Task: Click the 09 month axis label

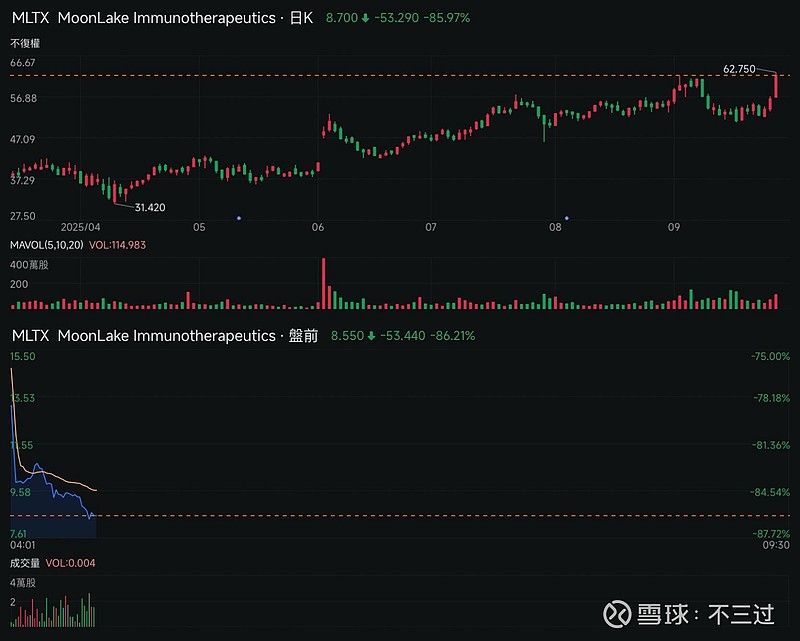Action: pyautogui.click(x=674, y=227)
